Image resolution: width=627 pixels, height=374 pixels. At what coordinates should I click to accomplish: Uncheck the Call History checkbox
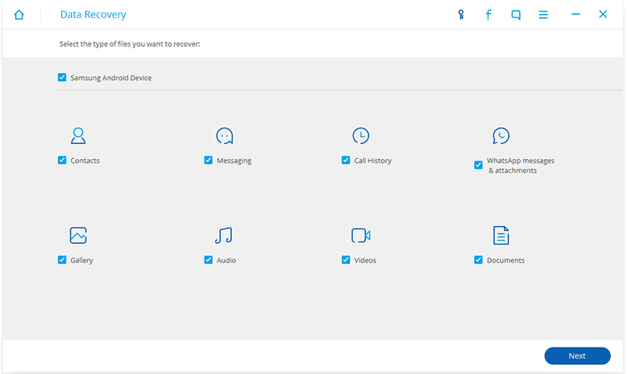pos(346,160)
